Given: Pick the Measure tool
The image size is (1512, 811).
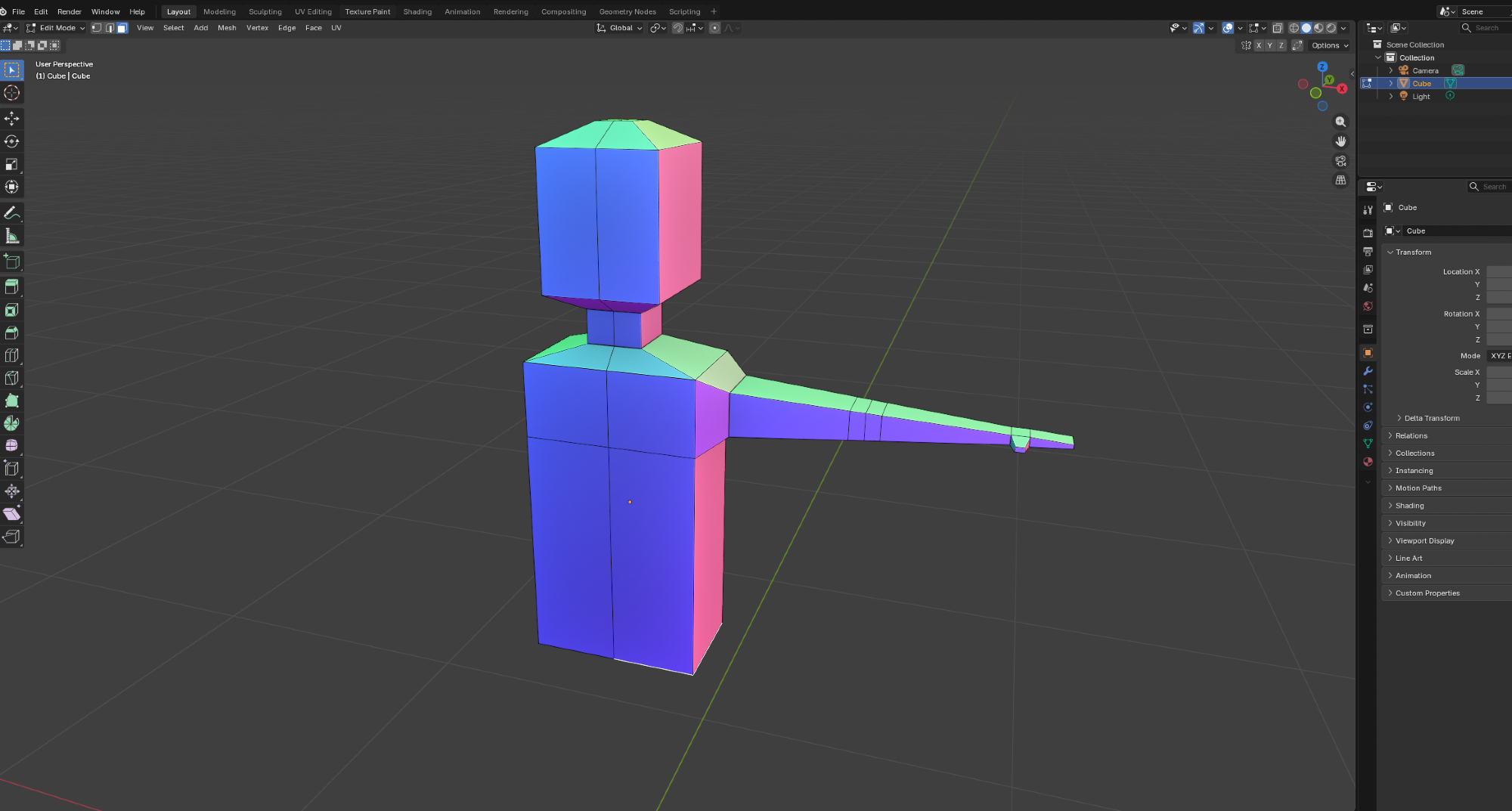Looking at the screenshot, I should (x=12, y=237).
